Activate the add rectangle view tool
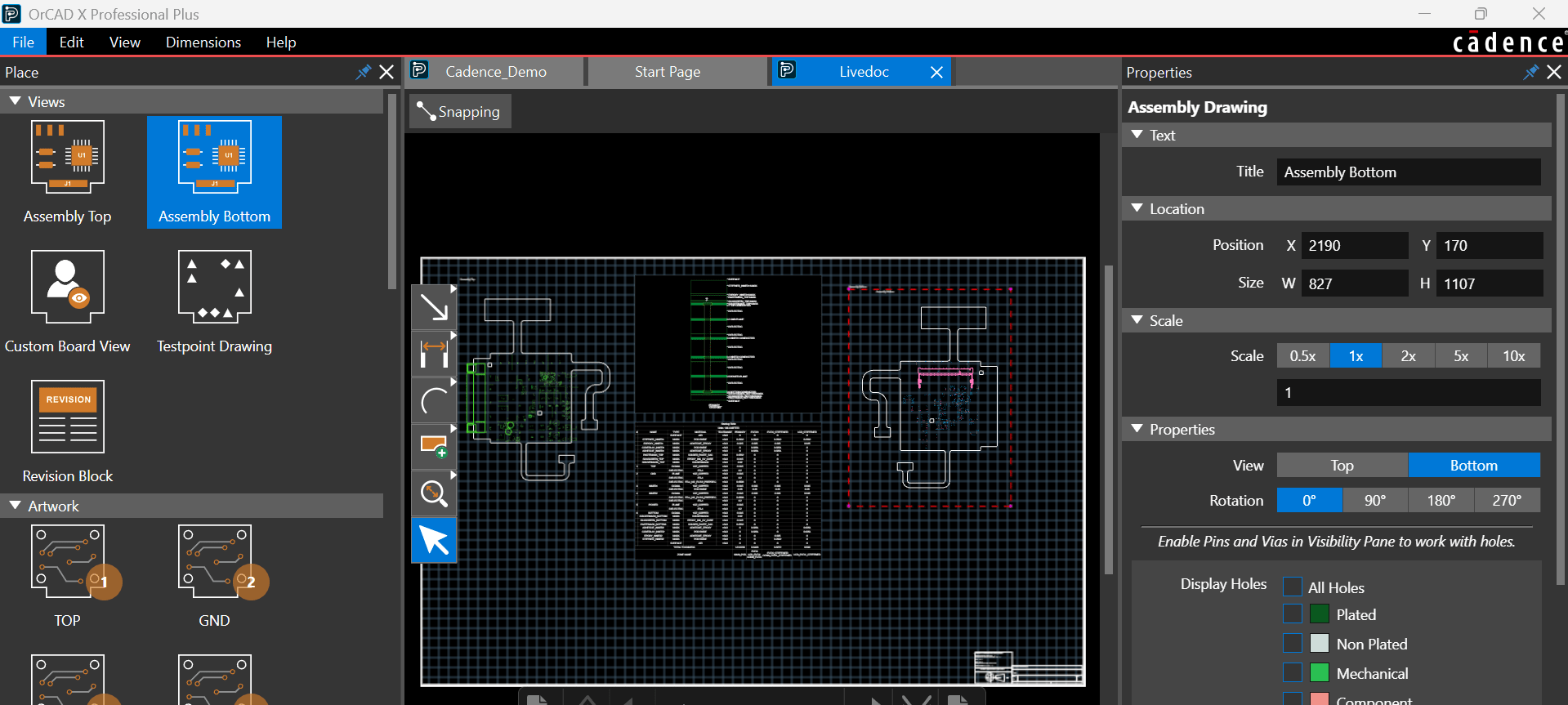Screen dimensions: 1568x705 click(x=434, y=447)
